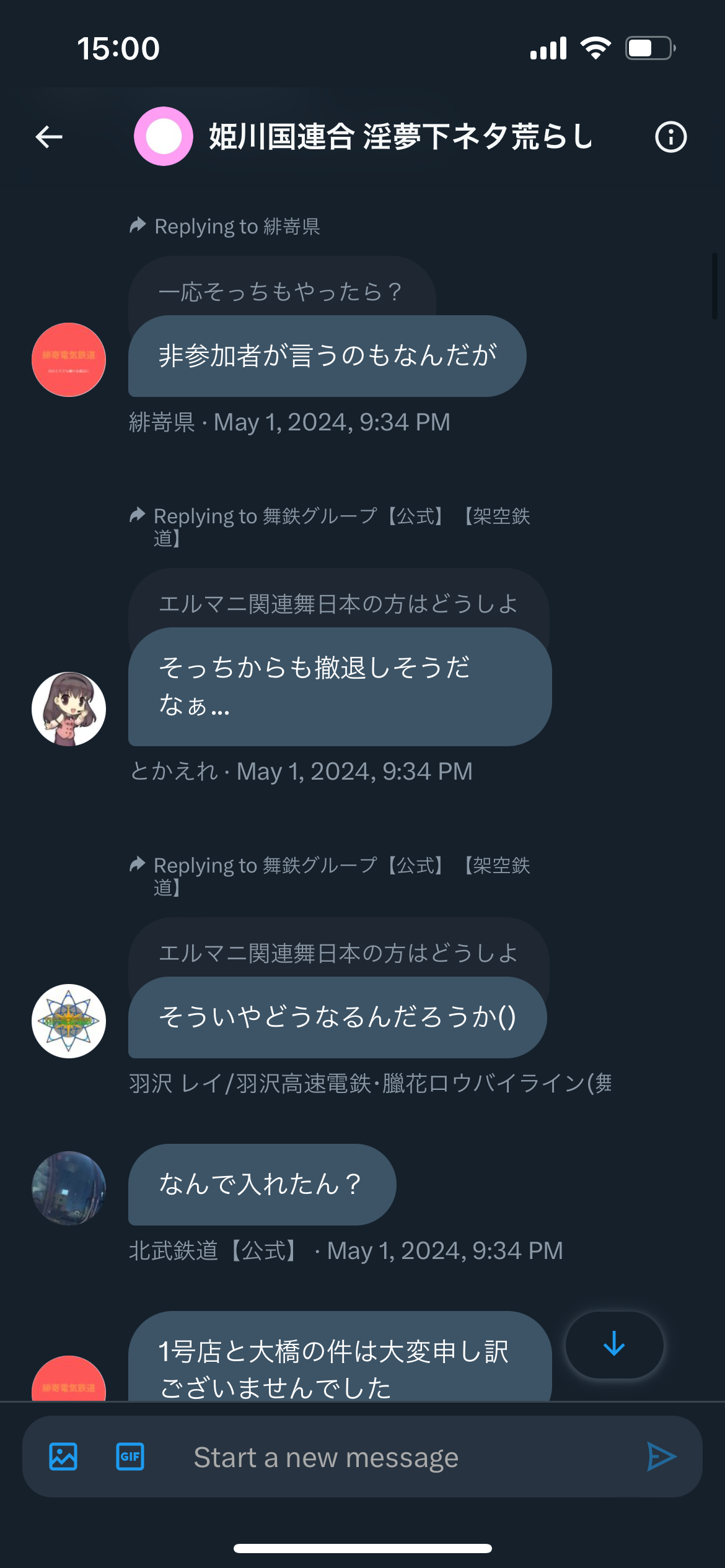Tap the star emblem avatar of 羽沢 レイ
Image resolution: width=725 pixels, height=1568 pixels.
pos(69,1021)
